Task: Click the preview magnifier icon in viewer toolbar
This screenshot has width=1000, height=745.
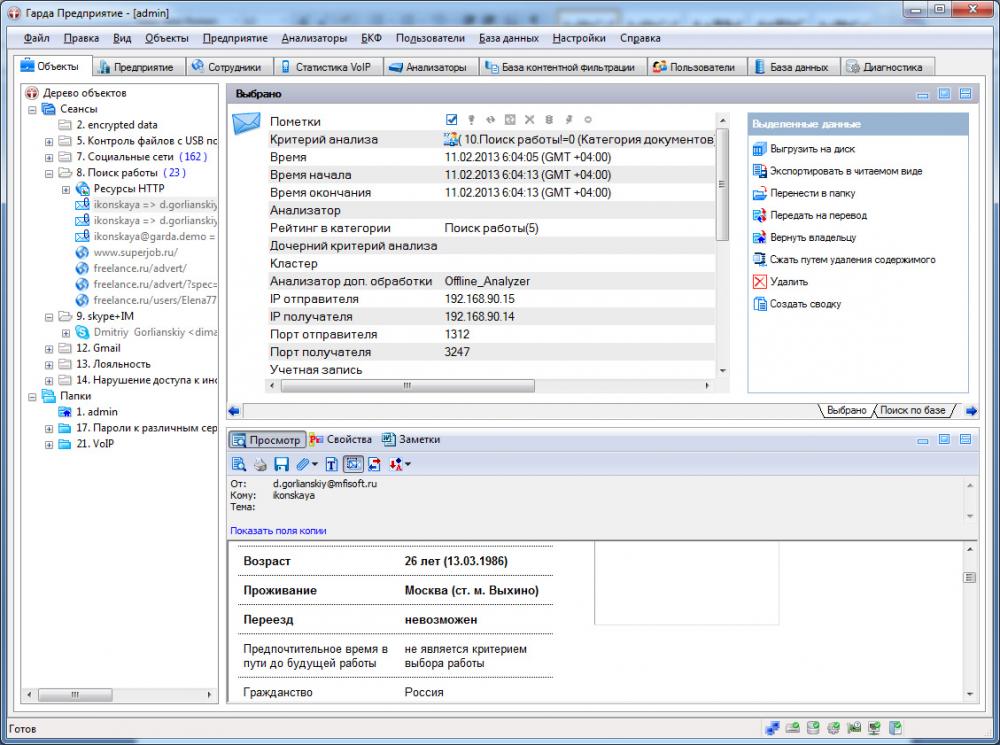Action: [239, 464]
